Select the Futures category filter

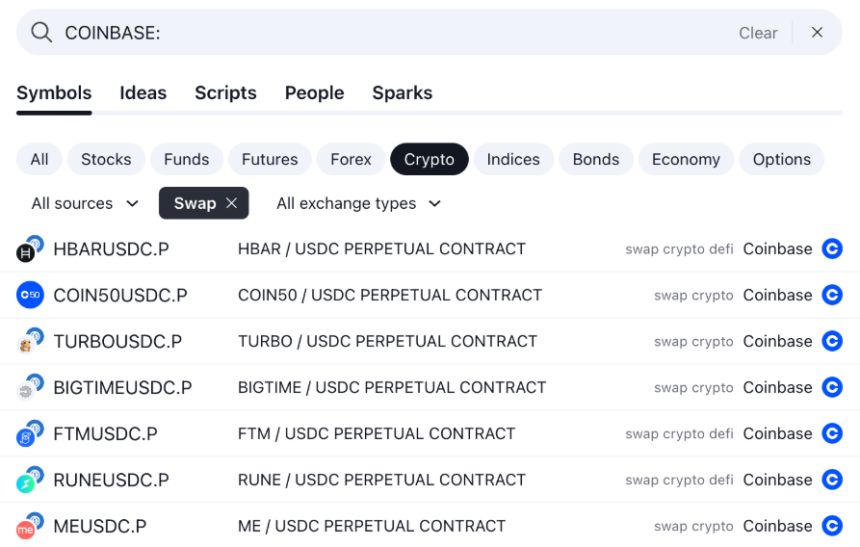(269, 159)
